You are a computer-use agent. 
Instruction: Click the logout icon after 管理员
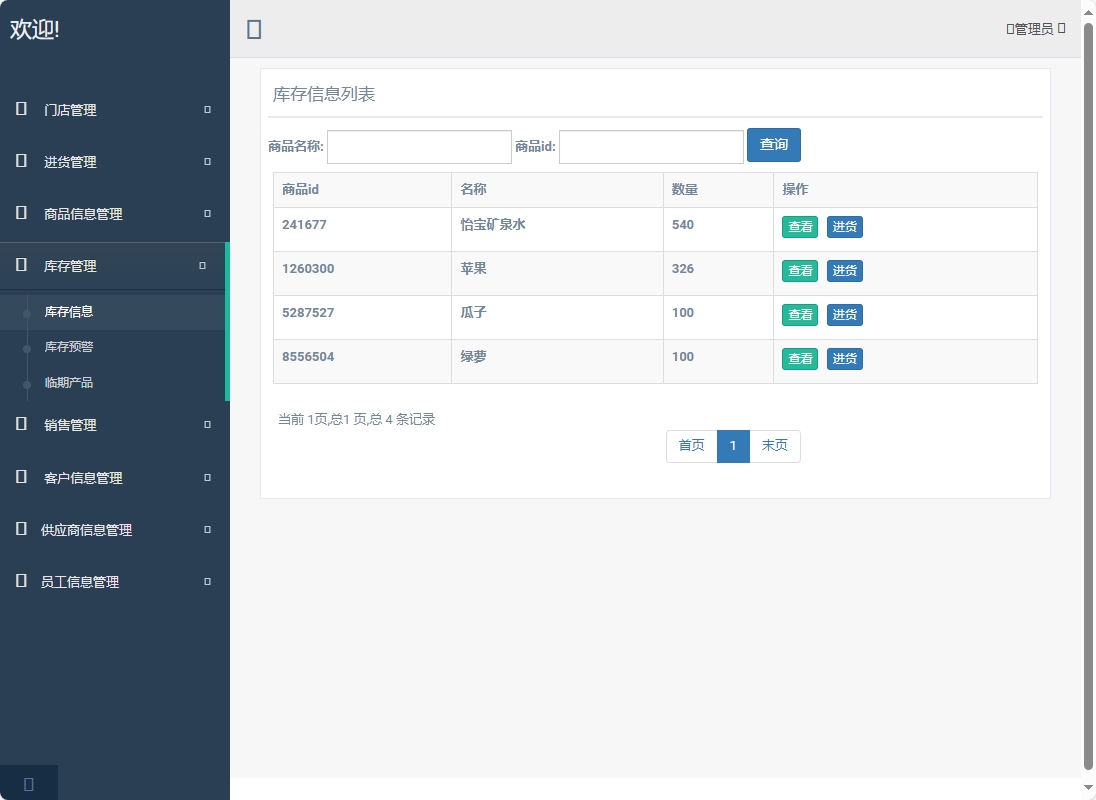[1061, 28]
